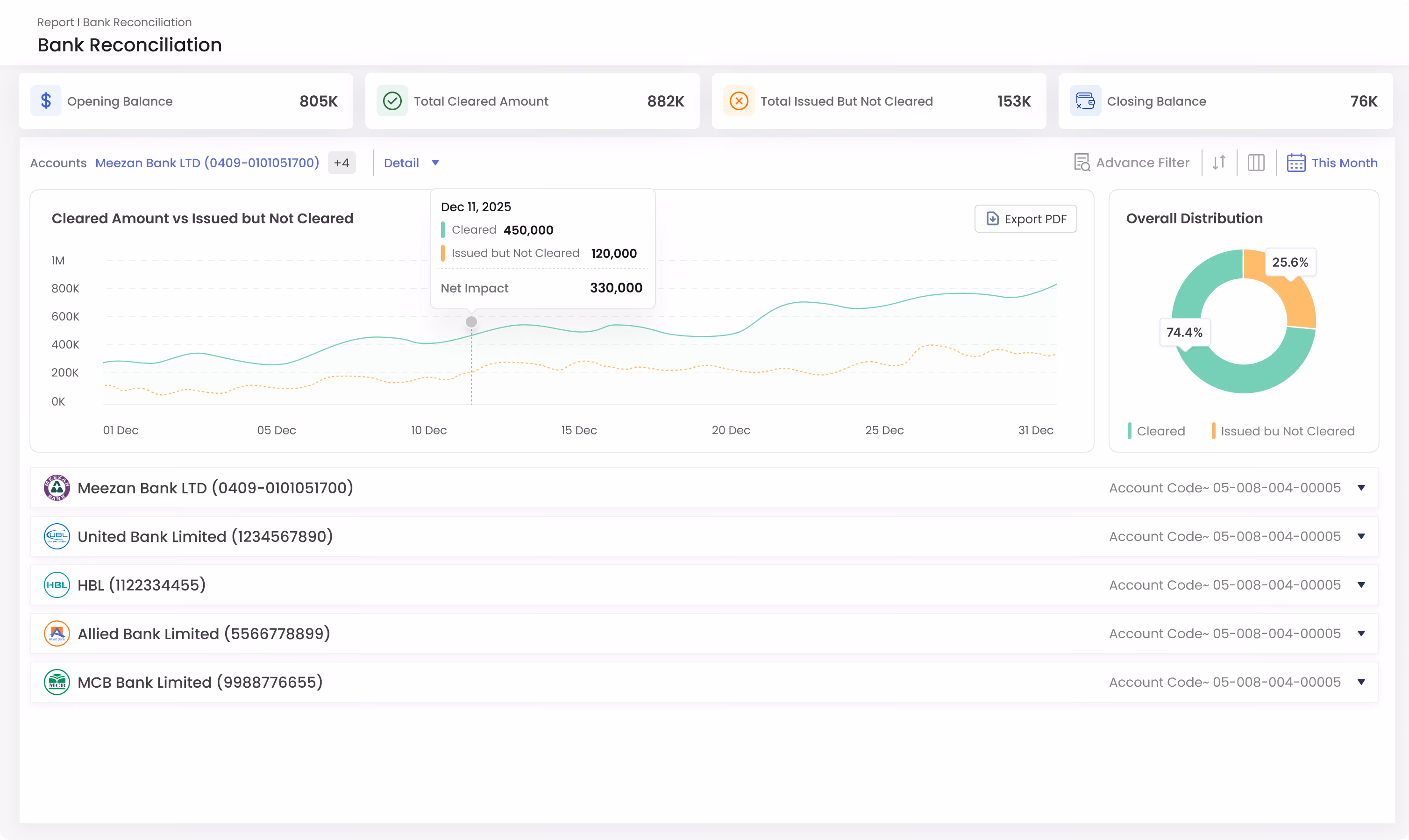Select This Month date range
Screen dimensions: 1409x840
click(x=1332, y=163)
